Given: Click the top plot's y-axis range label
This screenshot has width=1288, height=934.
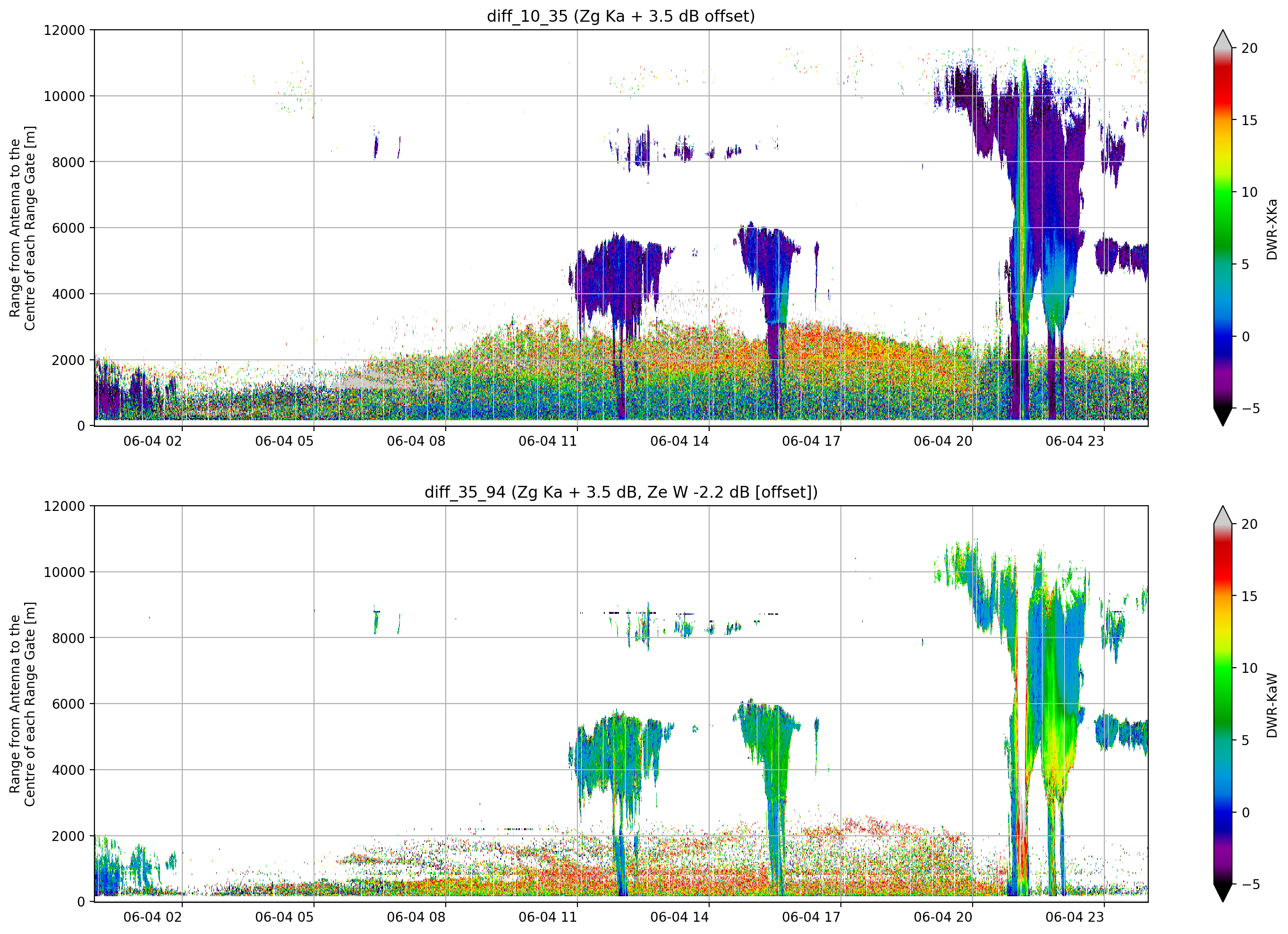Looking at the screenshot, I should pos(22,228).
